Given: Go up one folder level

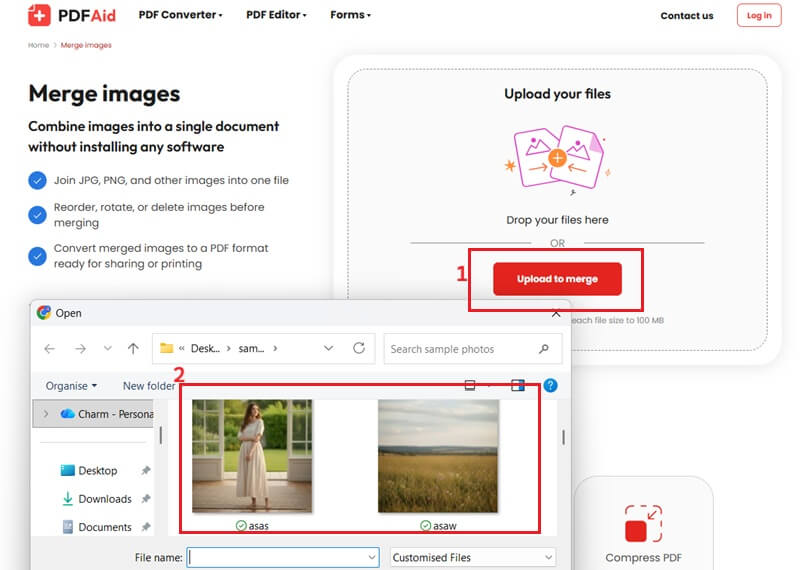Looking at the screenshot, I should (x=133, y=349).
